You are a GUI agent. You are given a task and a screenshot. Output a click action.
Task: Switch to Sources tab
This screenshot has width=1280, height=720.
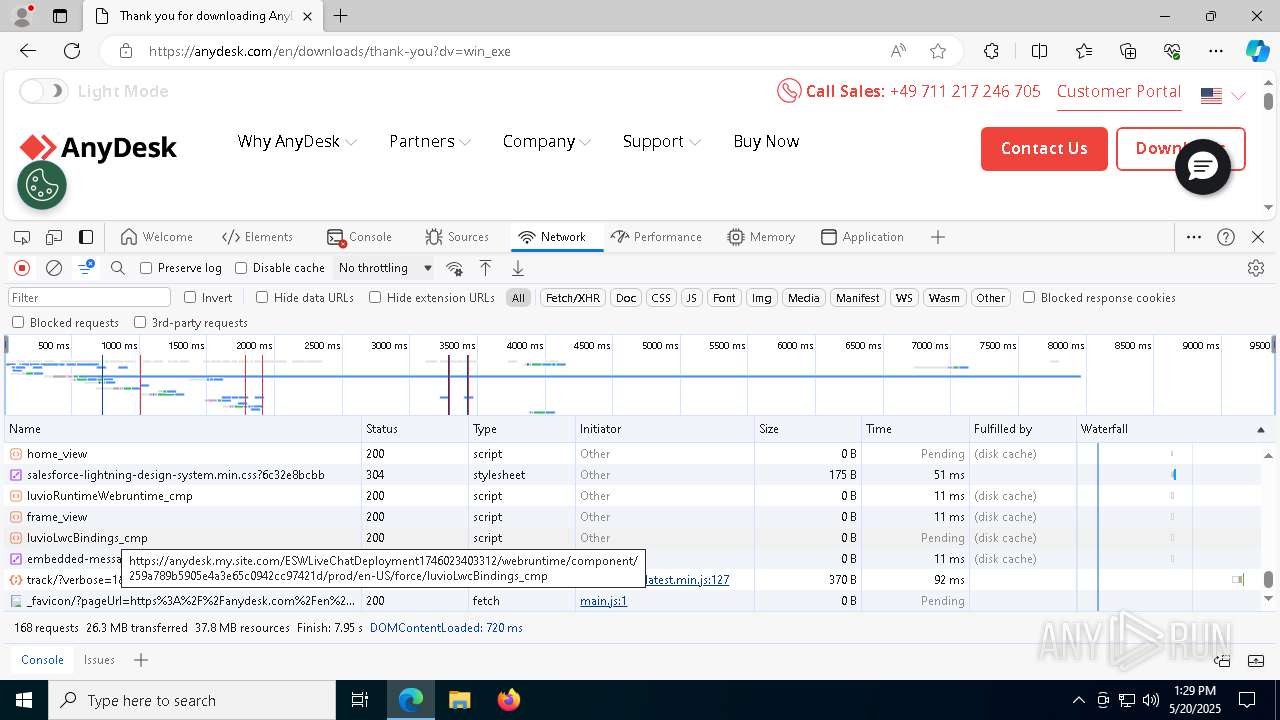pyautogui.click(x=457, y=237)
